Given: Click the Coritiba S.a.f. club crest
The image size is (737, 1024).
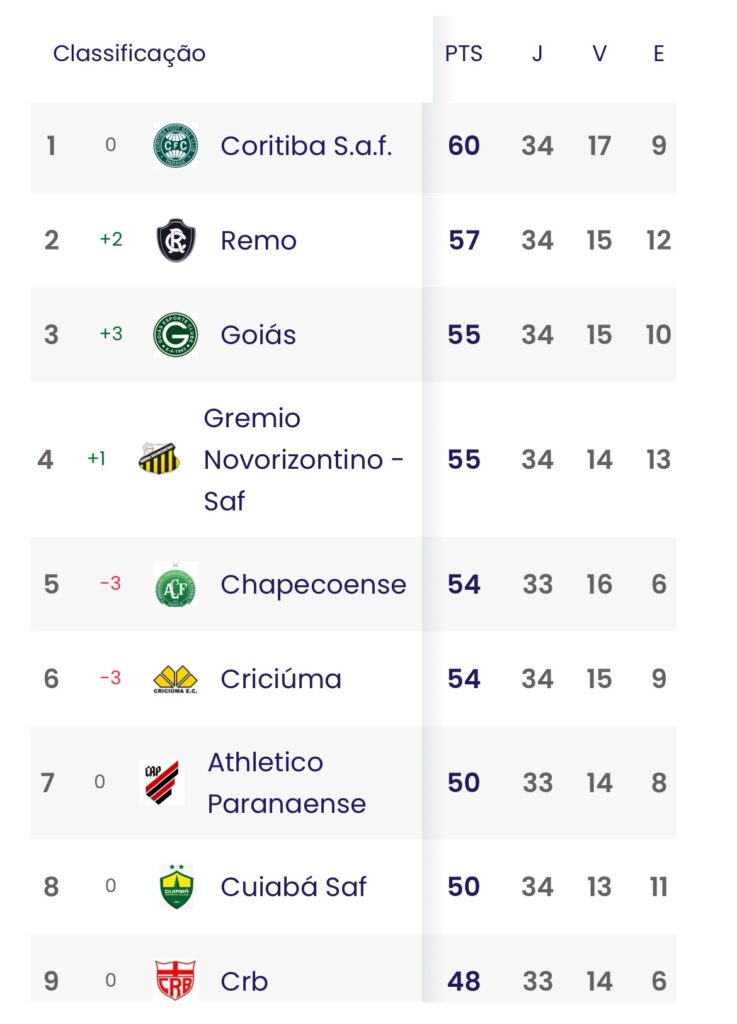Looking at the screenshot, I should 175,146.
